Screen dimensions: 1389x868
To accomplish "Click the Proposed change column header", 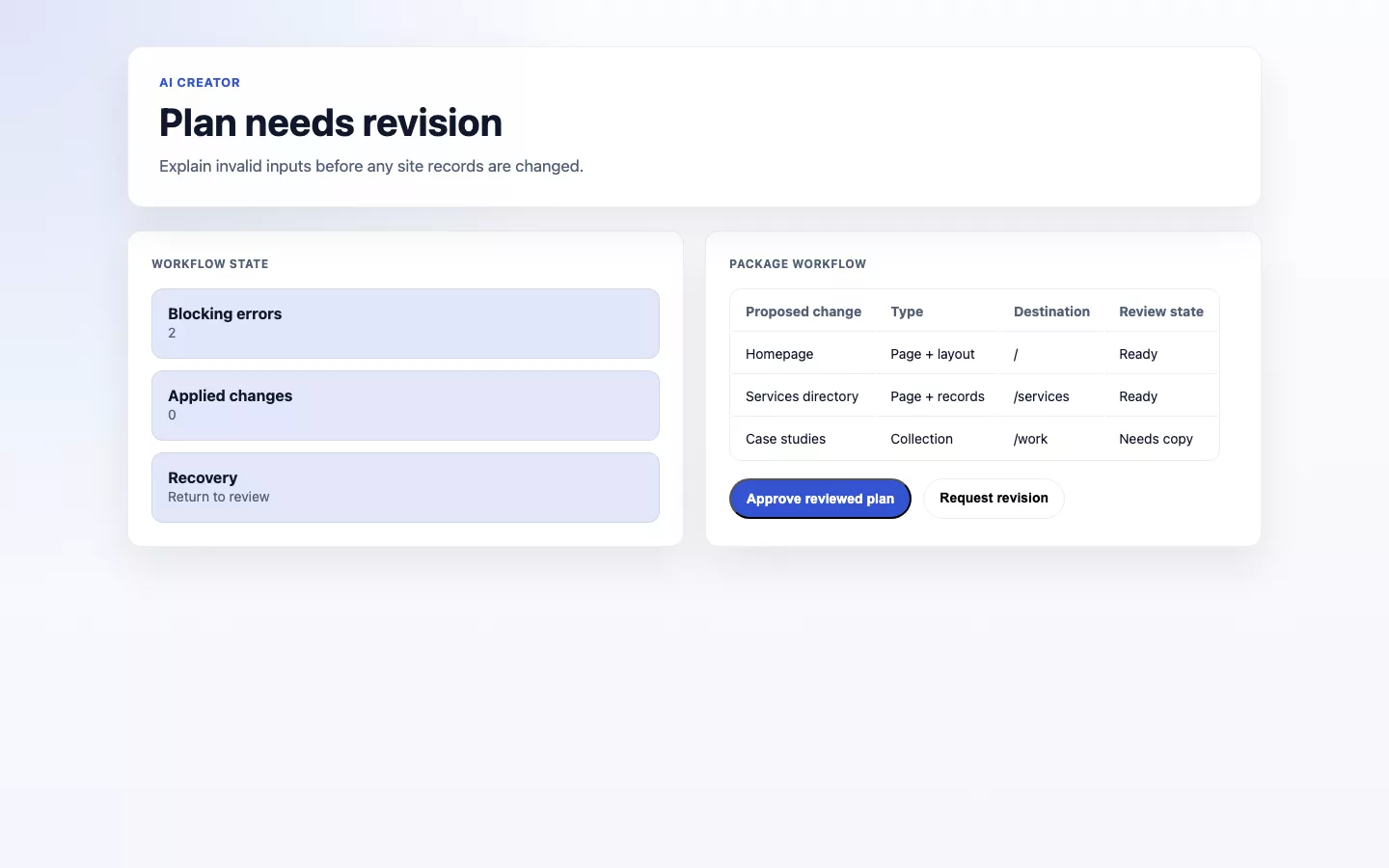I will click(x=803, y=312).
